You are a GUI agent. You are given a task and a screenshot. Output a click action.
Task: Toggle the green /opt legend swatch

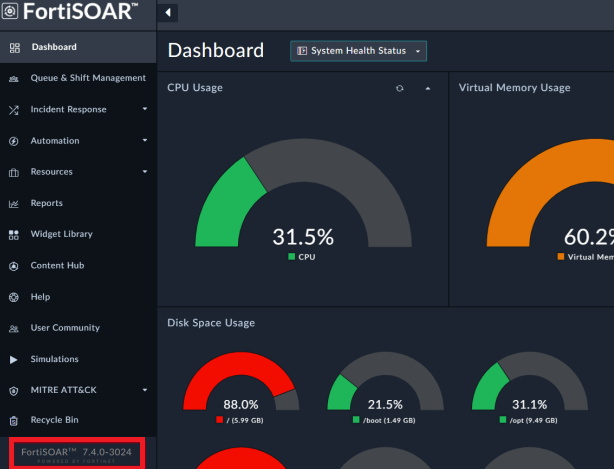(503, 420)
